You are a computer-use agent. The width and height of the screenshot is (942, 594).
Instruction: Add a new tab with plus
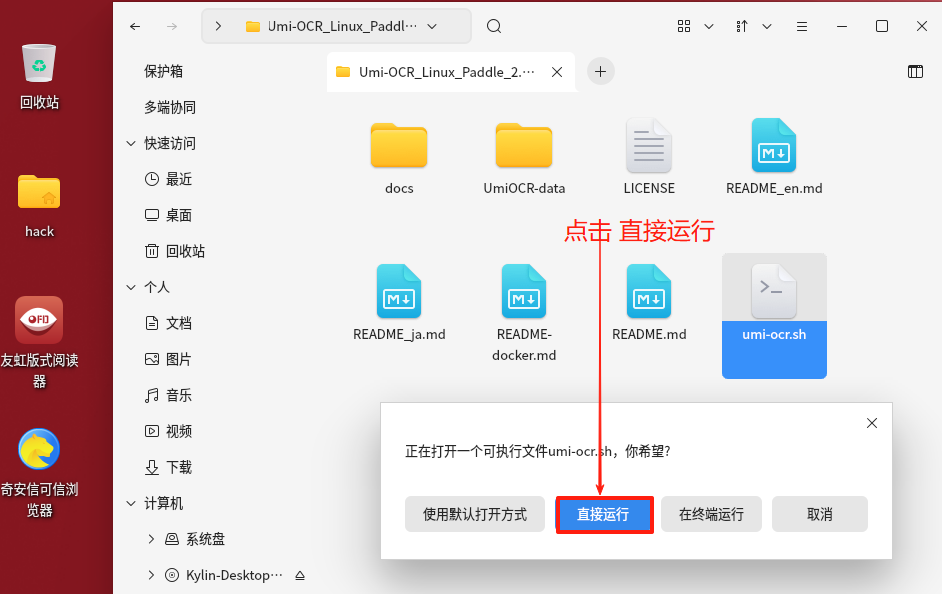600,72
